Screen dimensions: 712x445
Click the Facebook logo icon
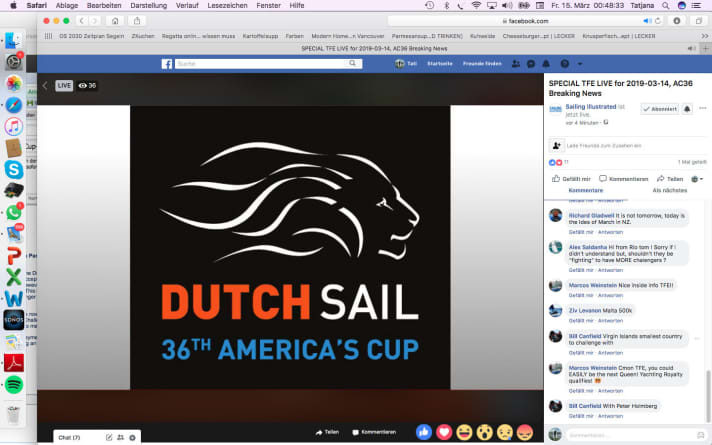pyautogui.click(x=167, y=64)
